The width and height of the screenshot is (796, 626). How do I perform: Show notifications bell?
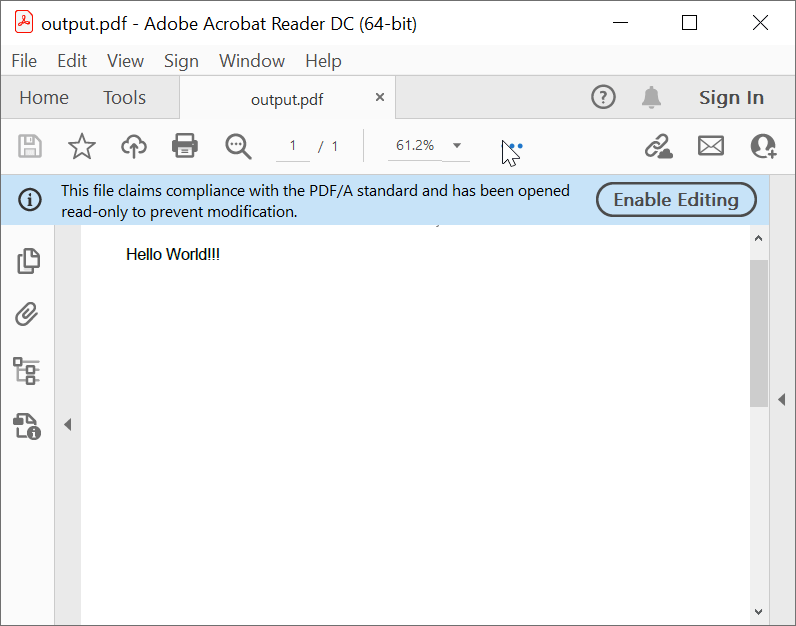(x=651, y=97)
